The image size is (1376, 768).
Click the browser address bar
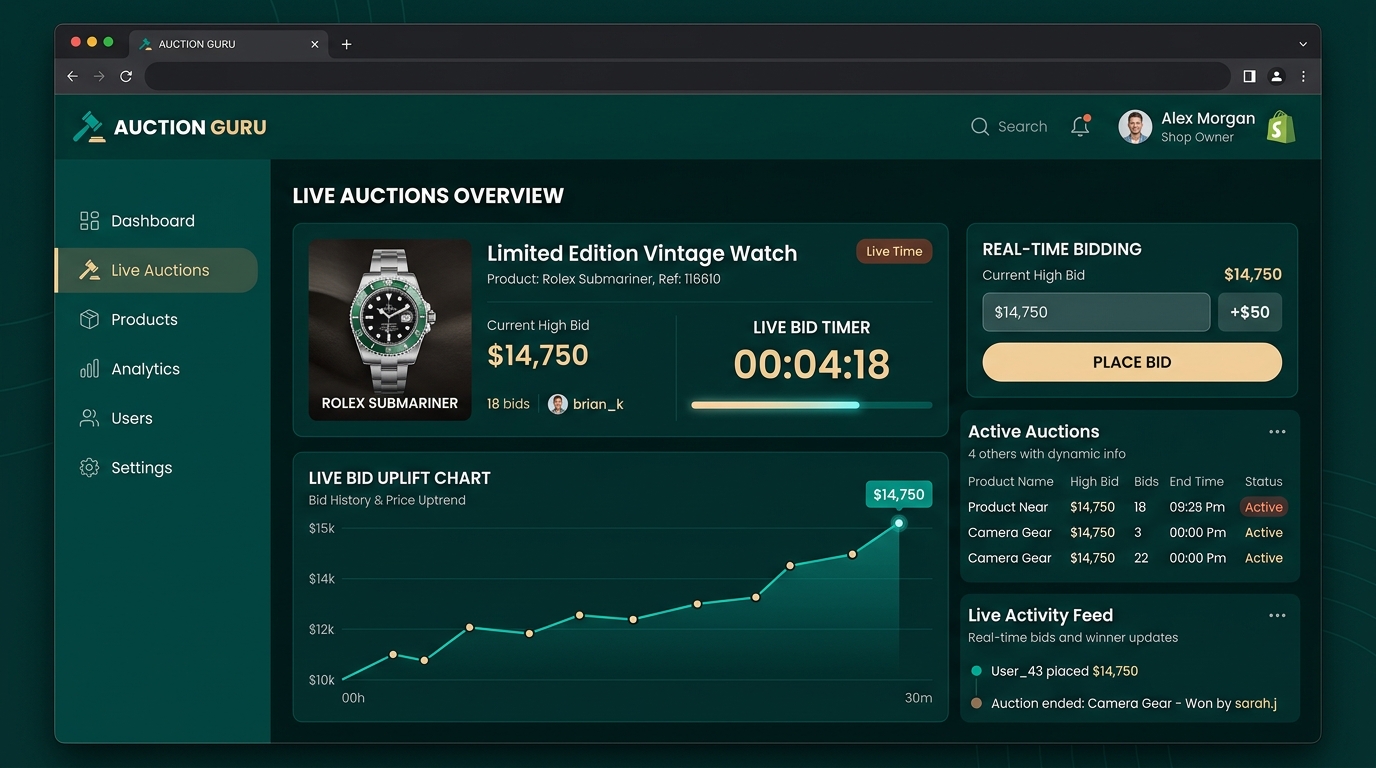point(687,76)
